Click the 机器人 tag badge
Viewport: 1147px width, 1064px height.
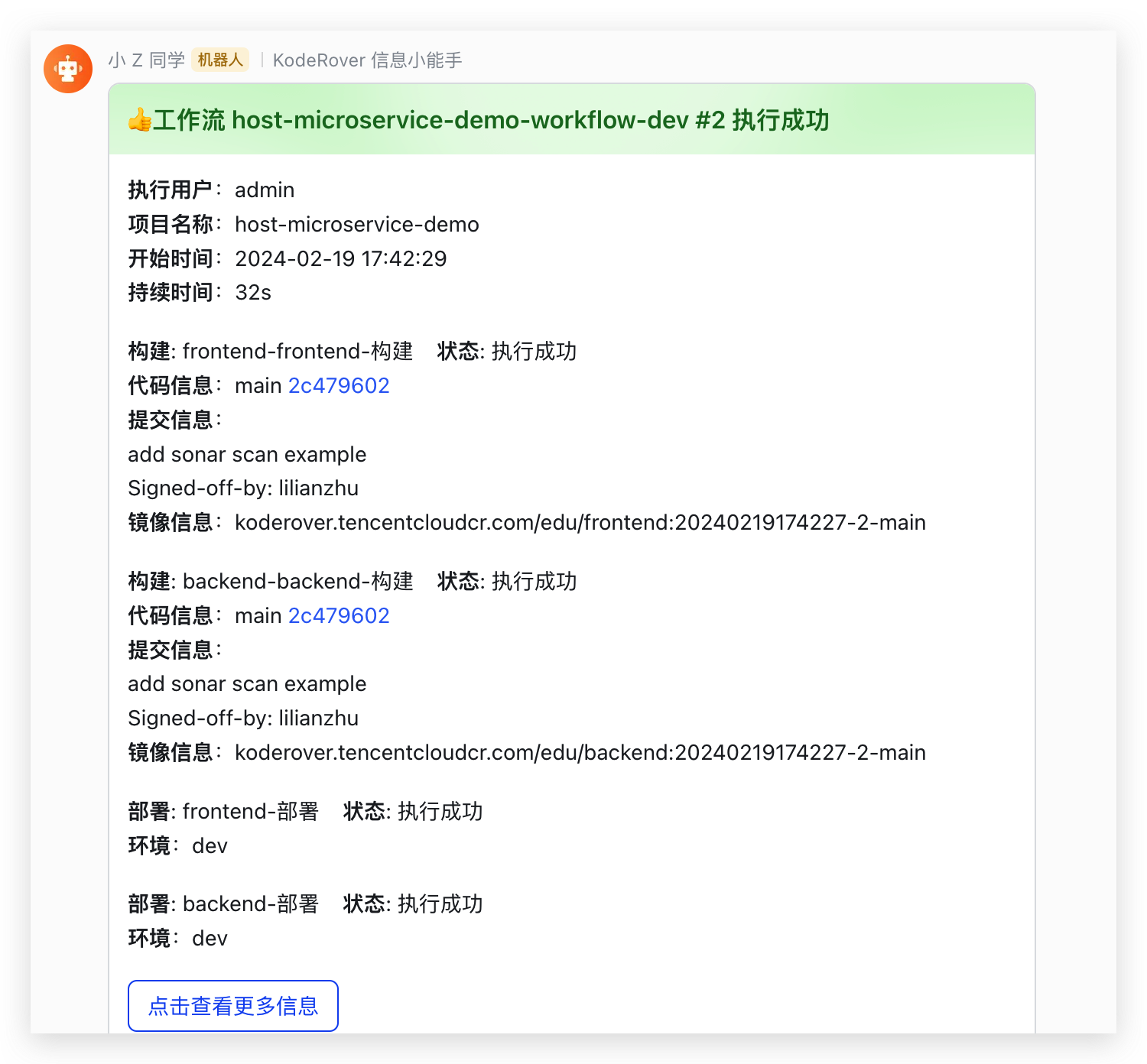pos(220,60)
